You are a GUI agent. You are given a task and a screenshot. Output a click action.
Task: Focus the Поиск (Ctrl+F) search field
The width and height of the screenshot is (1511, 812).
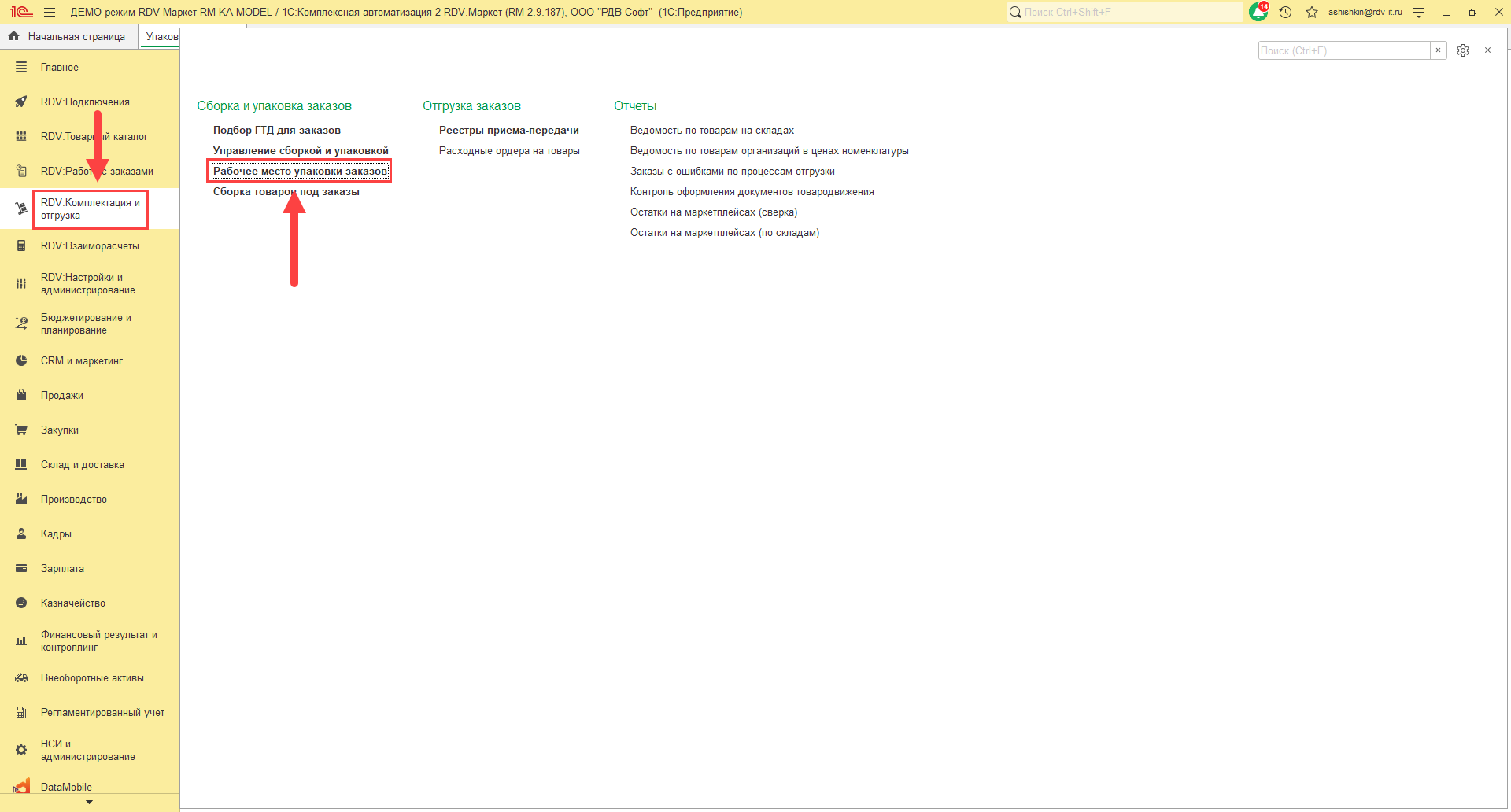(x=1343, y=50)
